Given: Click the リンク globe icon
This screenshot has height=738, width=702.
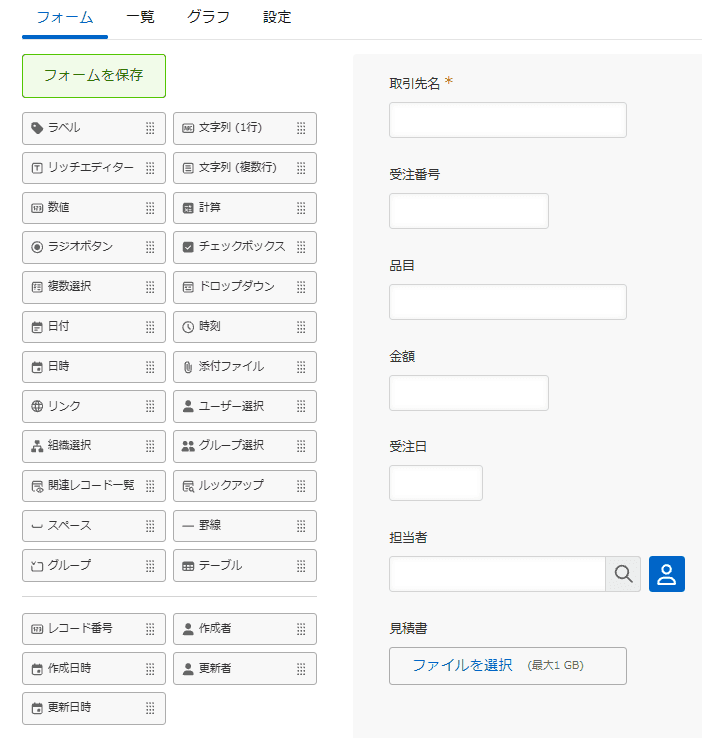Looking at the screenshot, I should [x=37, y=406].
